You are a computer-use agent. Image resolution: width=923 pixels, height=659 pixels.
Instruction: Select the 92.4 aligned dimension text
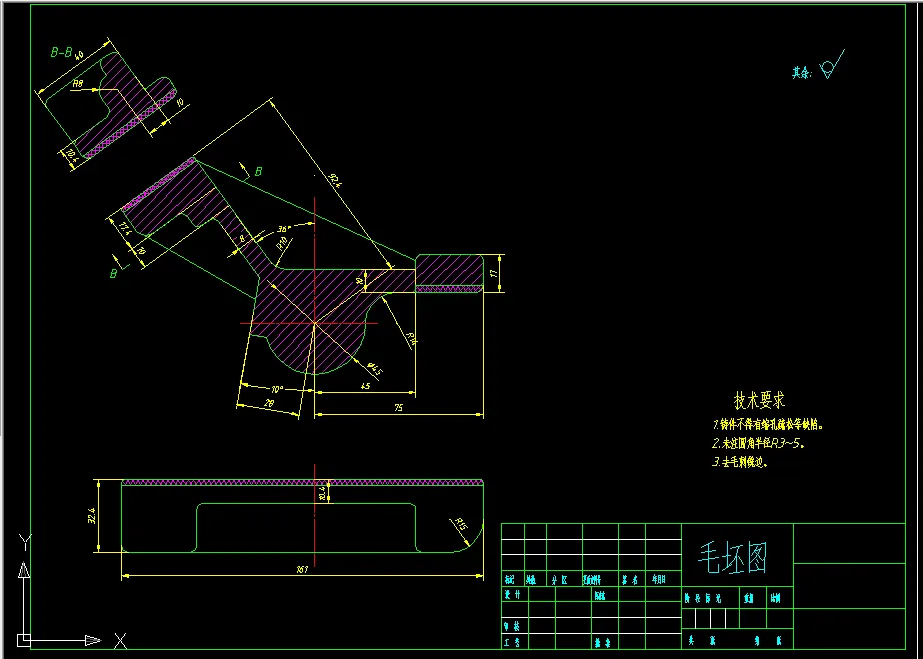[x=335, y=179]
